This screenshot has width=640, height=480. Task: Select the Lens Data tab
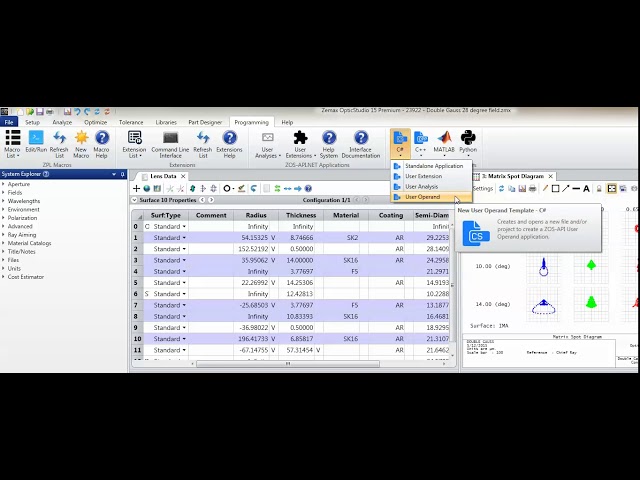(x=163, y=176)
